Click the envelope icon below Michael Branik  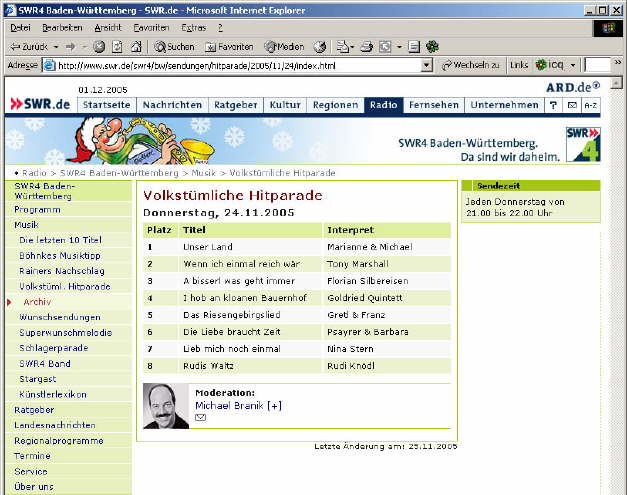point(200,418)
